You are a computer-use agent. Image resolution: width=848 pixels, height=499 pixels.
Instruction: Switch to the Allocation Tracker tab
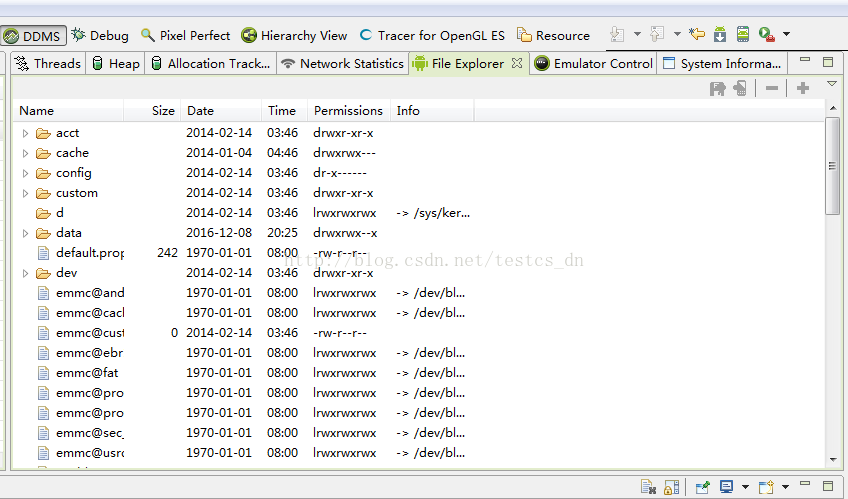(210, 64)
